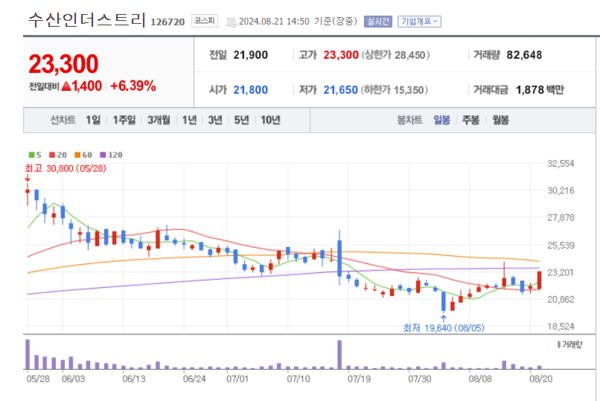
Task: Click the latest red candle near 08/20
Action: [539, 280]
